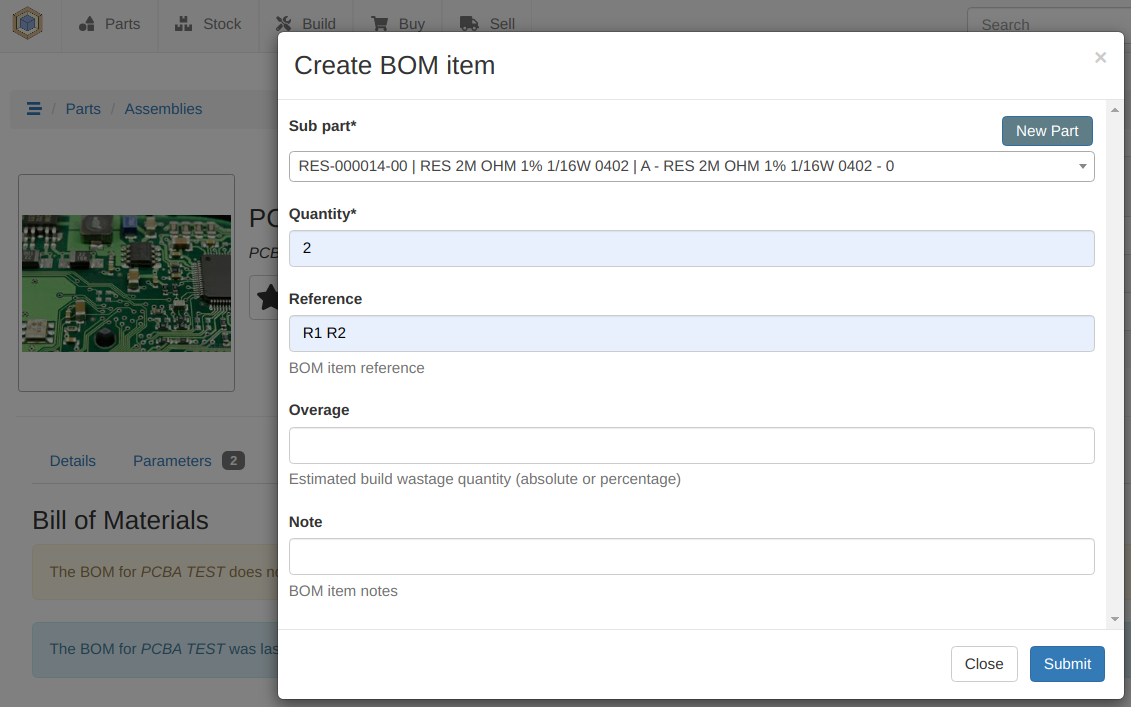Image resolution: width=1131 pixels, height=707 pixels.
Task: Open the Stock navigation menu
Action: click(208, 24)
